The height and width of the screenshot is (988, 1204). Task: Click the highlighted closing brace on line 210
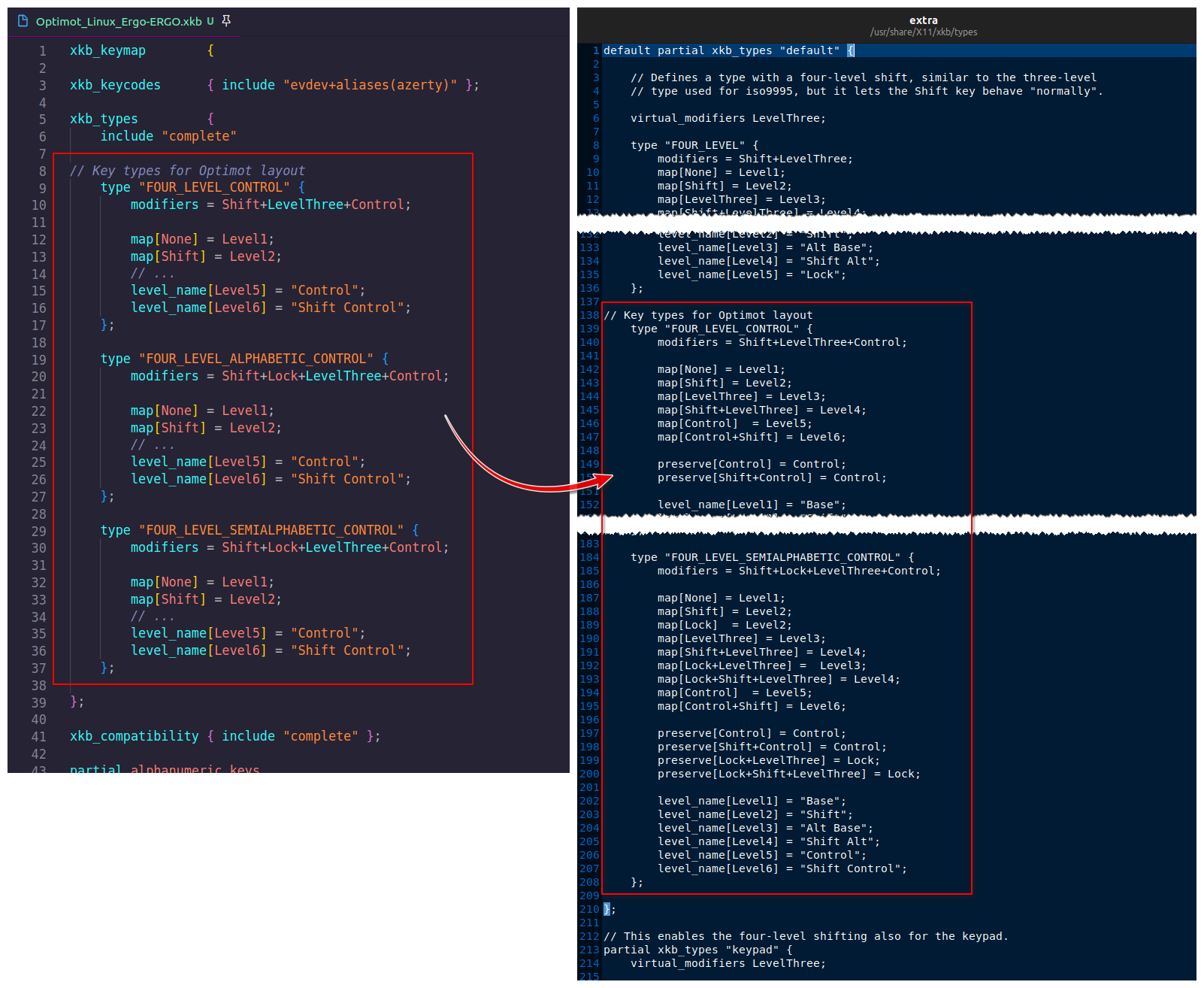pyautogui.click(x=607, y=909)
